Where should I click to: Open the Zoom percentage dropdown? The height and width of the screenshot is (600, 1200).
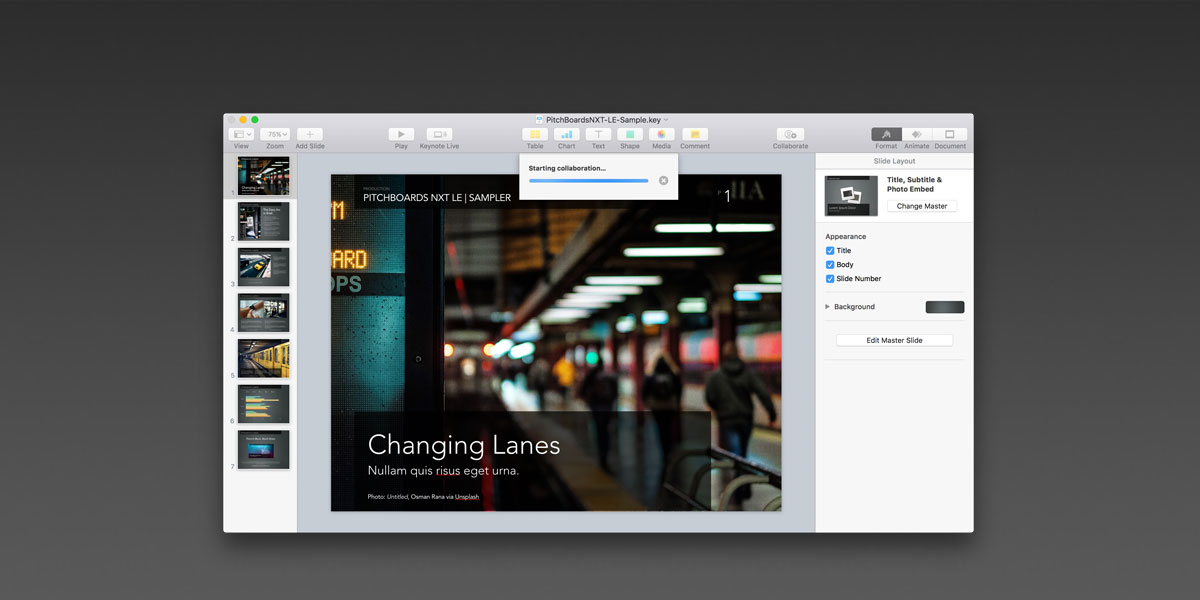[275, 134]
